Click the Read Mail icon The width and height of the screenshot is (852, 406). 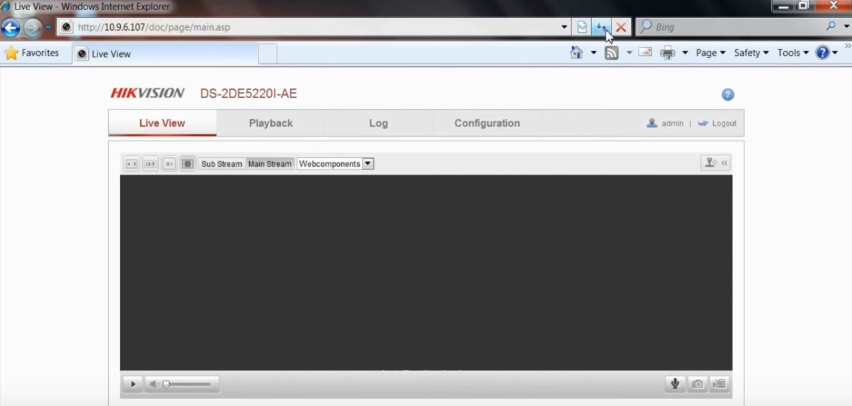click(645, 52)
